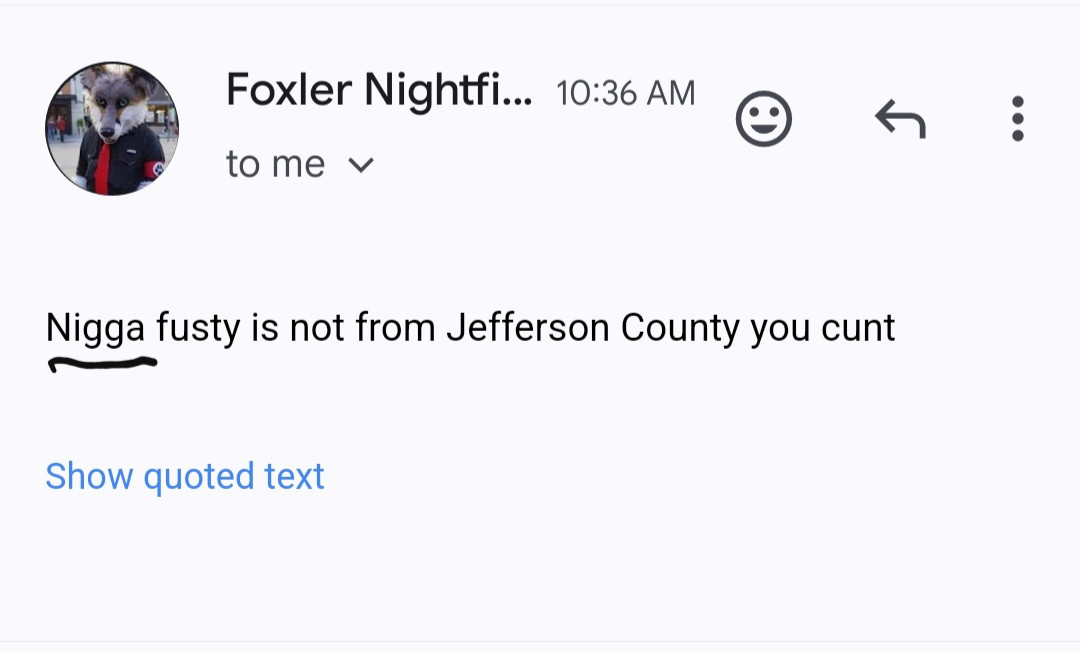This screenshot has width=1080, height=652.
Task: Click the fox mascot avatar image
Action: (112, 129)
